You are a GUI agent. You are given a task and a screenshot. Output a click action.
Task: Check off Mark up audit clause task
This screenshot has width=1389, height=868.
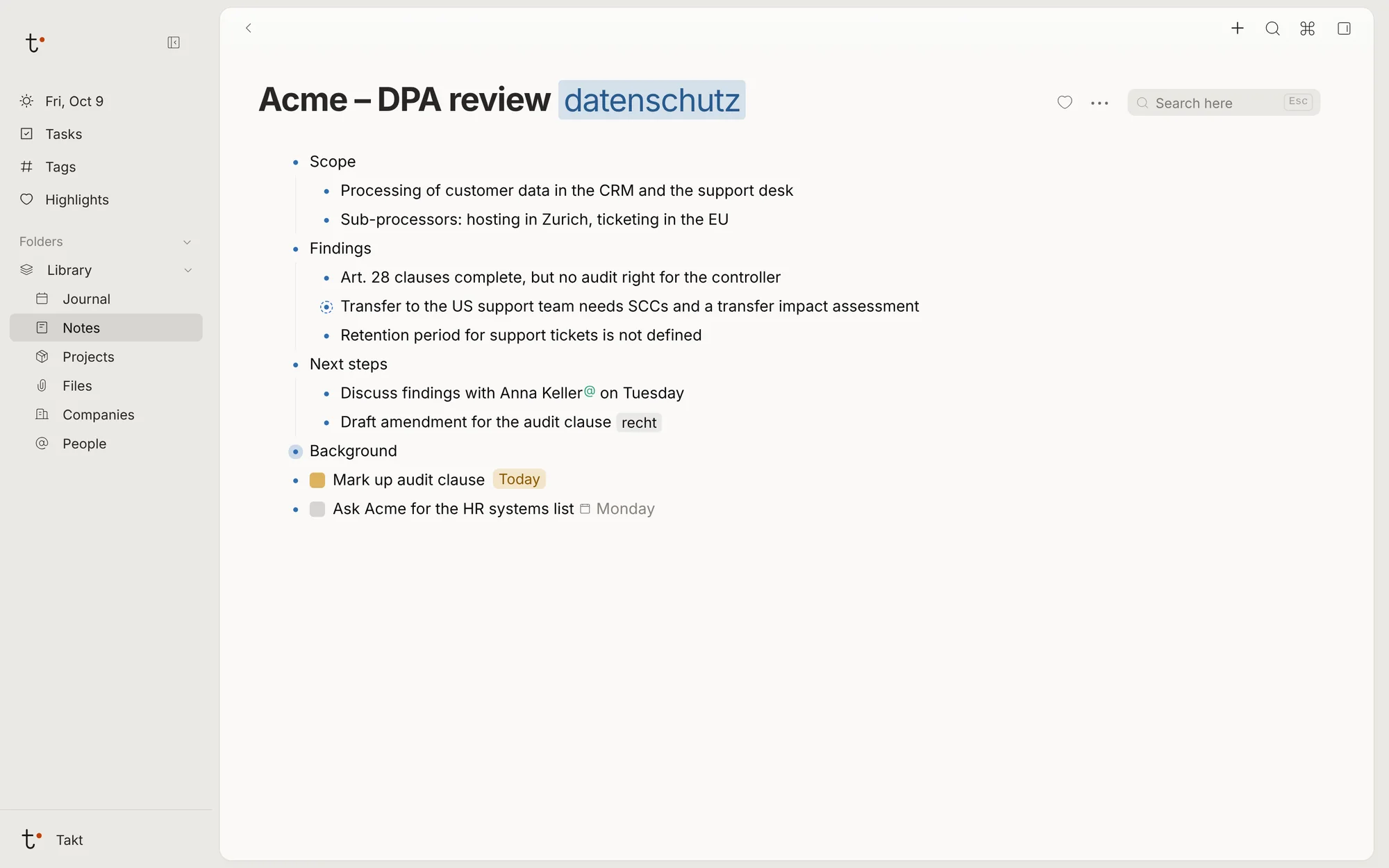[x=317, y=481]
